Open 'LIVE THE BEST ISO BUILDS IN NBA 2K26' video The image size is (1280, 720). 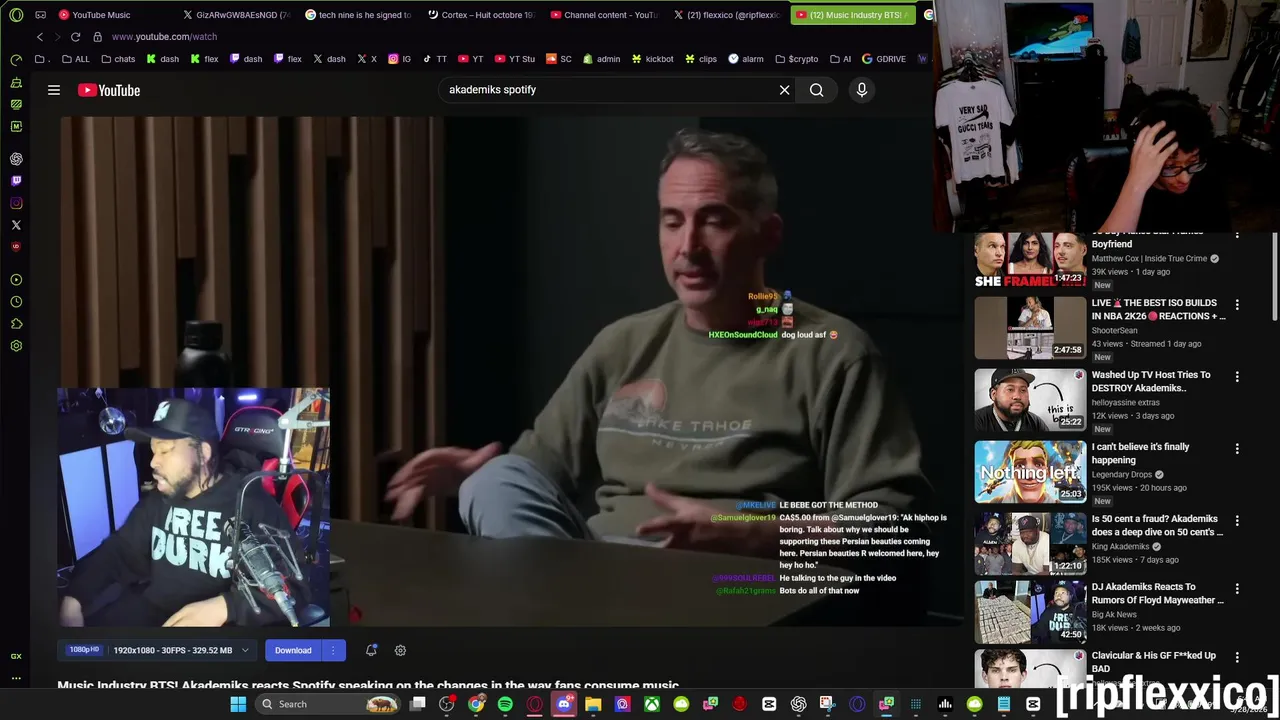1158,309
